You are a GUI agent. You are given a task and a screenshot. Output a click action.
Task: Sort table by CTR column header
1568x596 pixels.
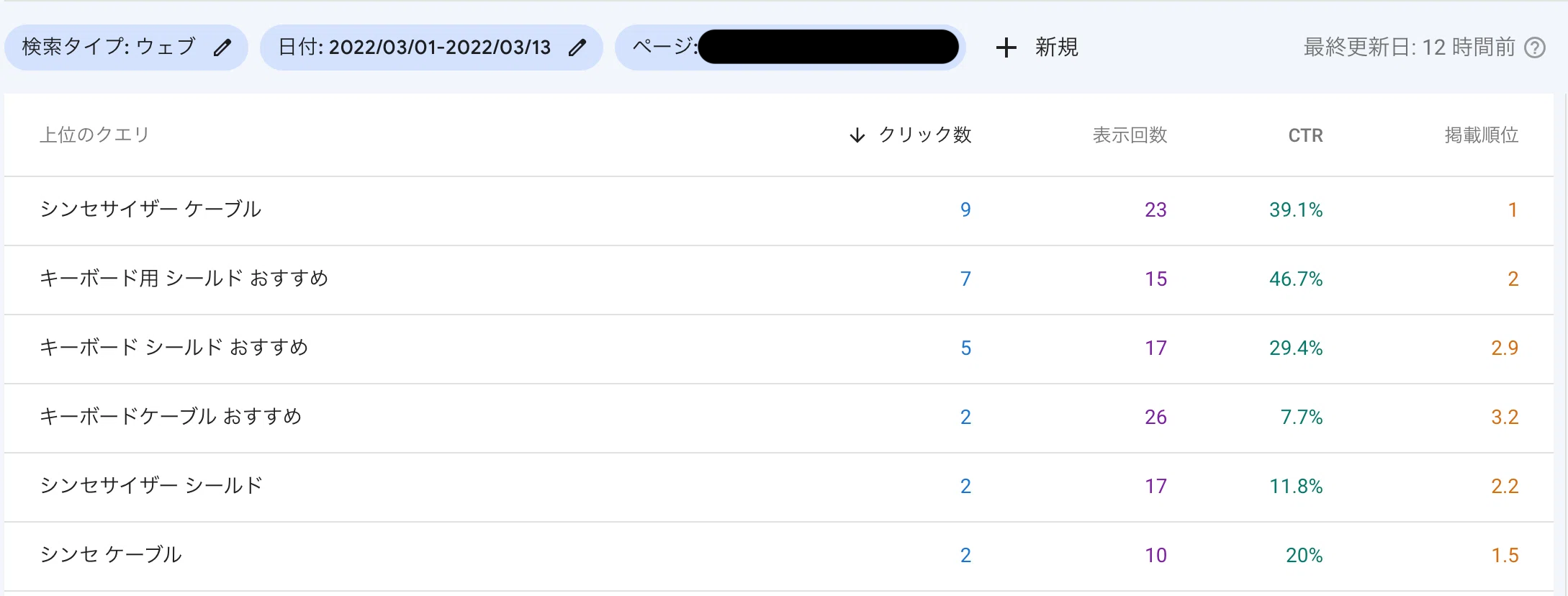pyautogui.click(x=1305, y=135)
